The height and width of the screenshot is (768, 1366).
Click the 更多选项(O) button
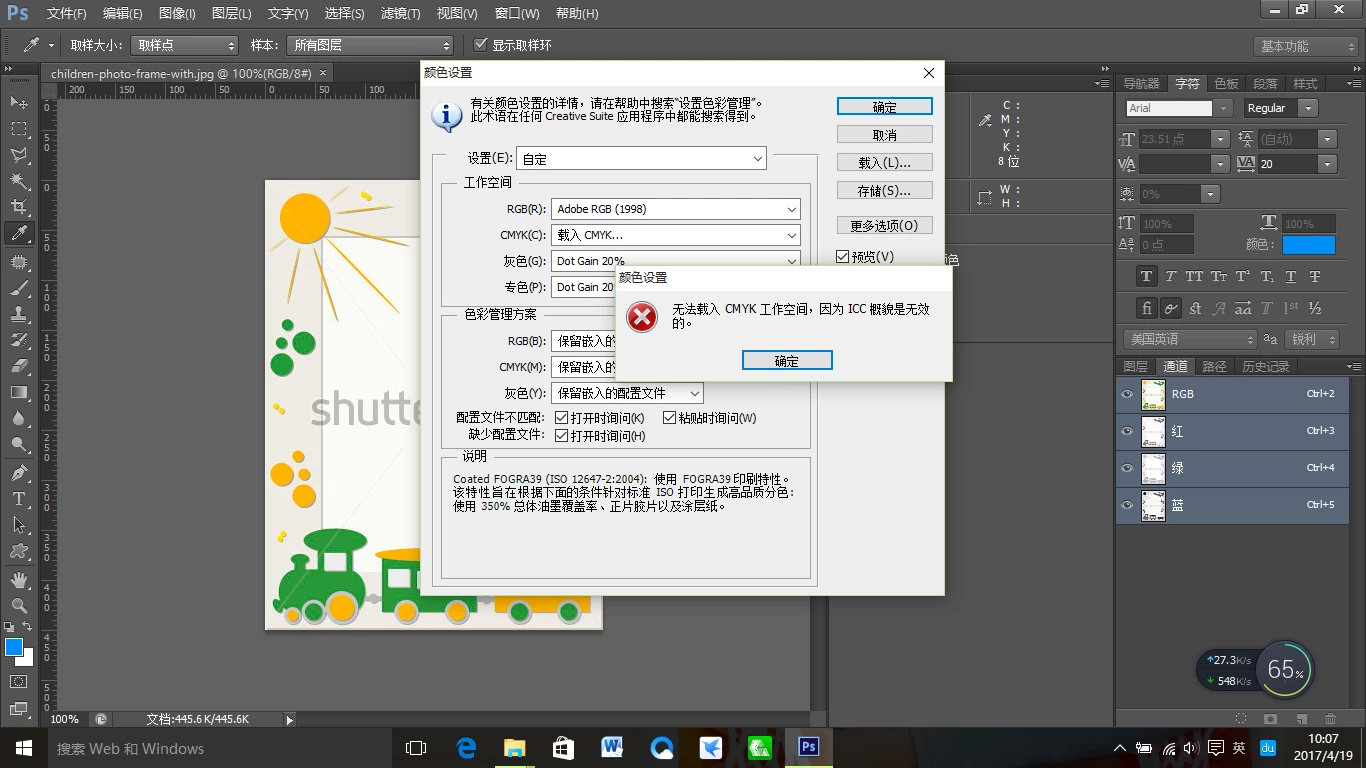pyautogui.click(x=885, y=225)
